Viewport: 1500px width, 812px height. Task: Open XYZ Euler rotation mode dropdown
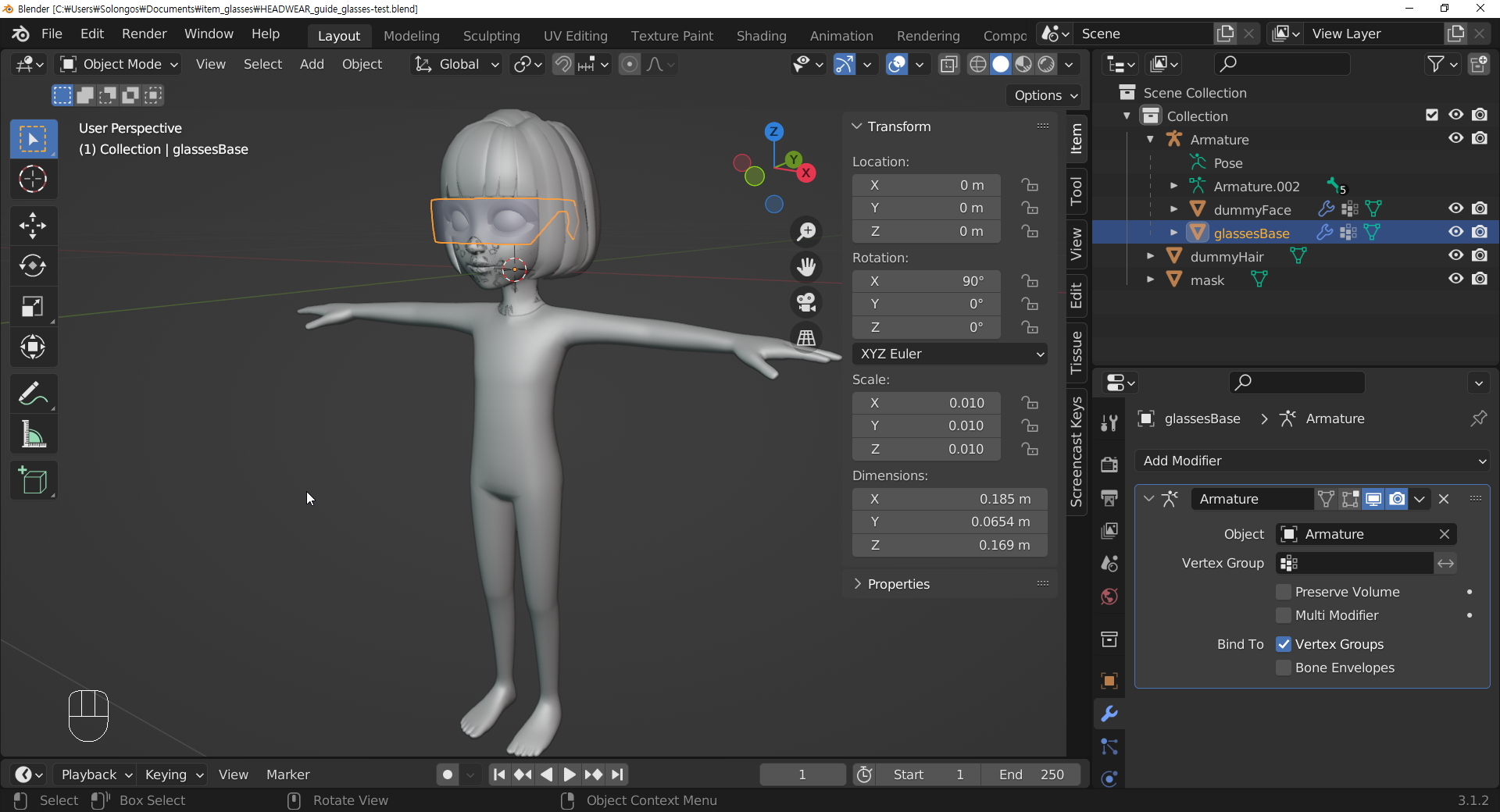pyautogui.click(x=950, y=354)
